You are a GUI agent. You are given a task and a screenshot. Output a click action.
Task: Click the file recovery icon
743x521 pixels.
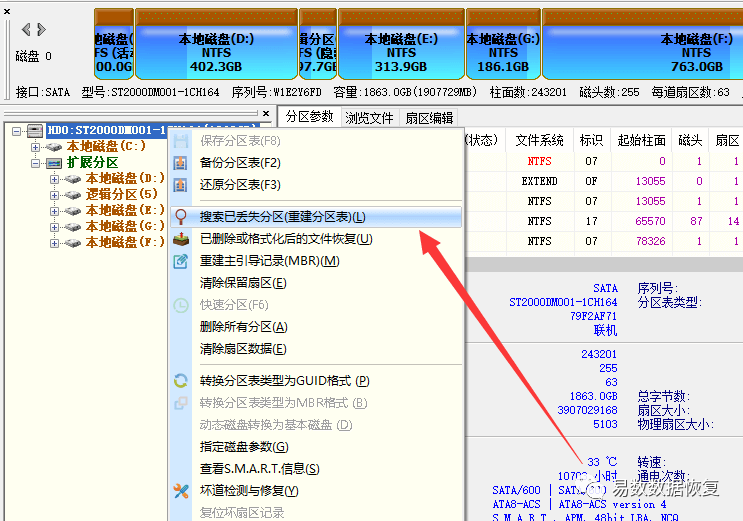(181, 239)
